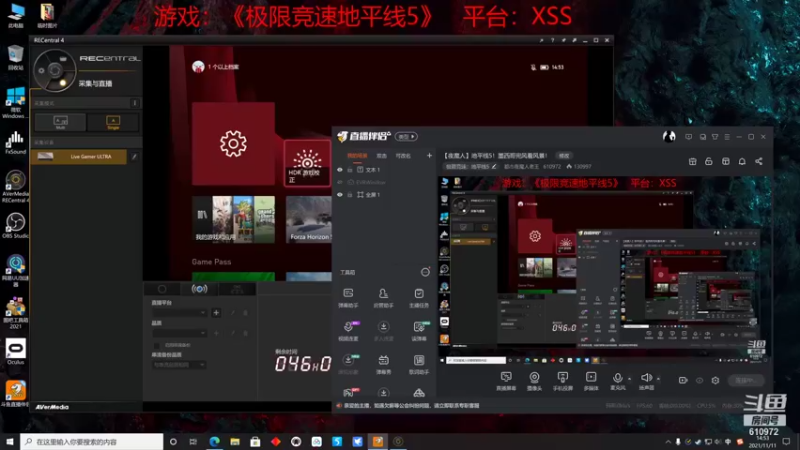Open the second toolbox tool with person icon
This screenshot has height=450, width=800.
(383, 298)
